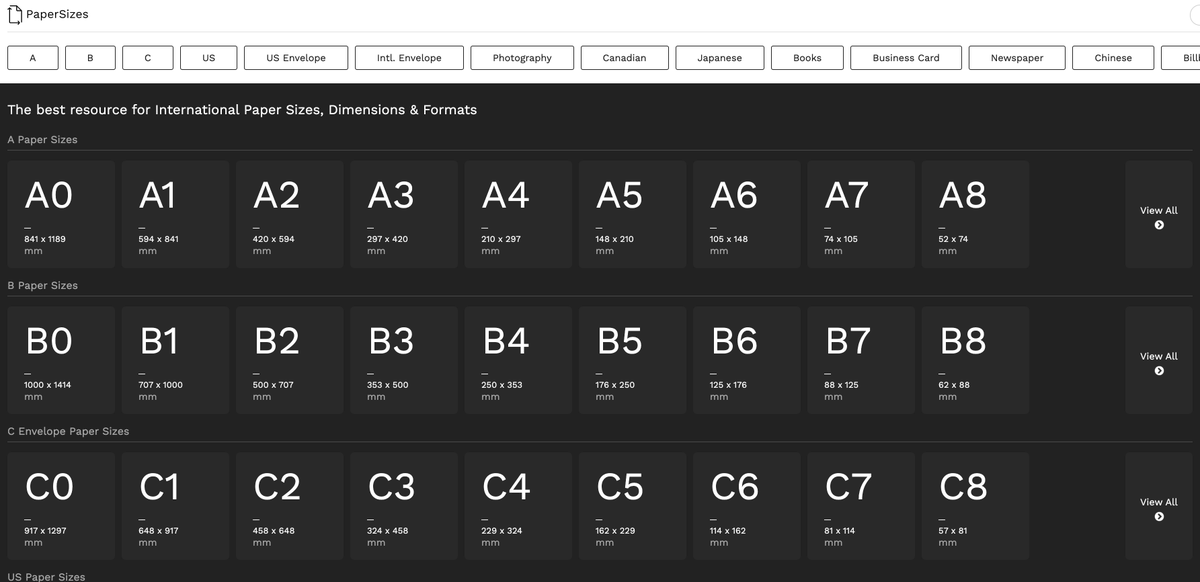The height and width of the screenshot is (582, 1200).
Task: Open the C4 envelope size card
Action: point(518,507)
